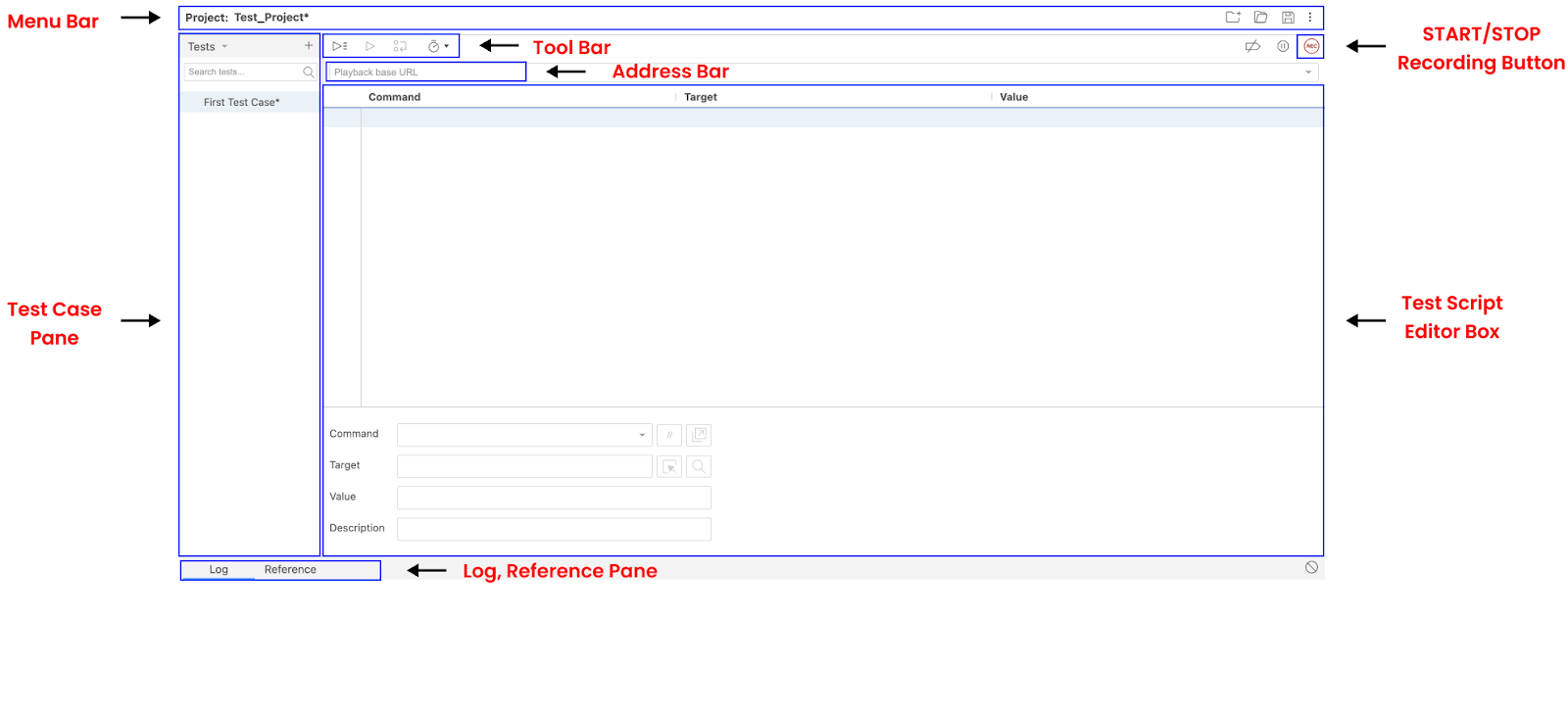The width and height of the screenshot is (1568, 716).
Task: Switch to the Log tab
Action: (219, 570)
